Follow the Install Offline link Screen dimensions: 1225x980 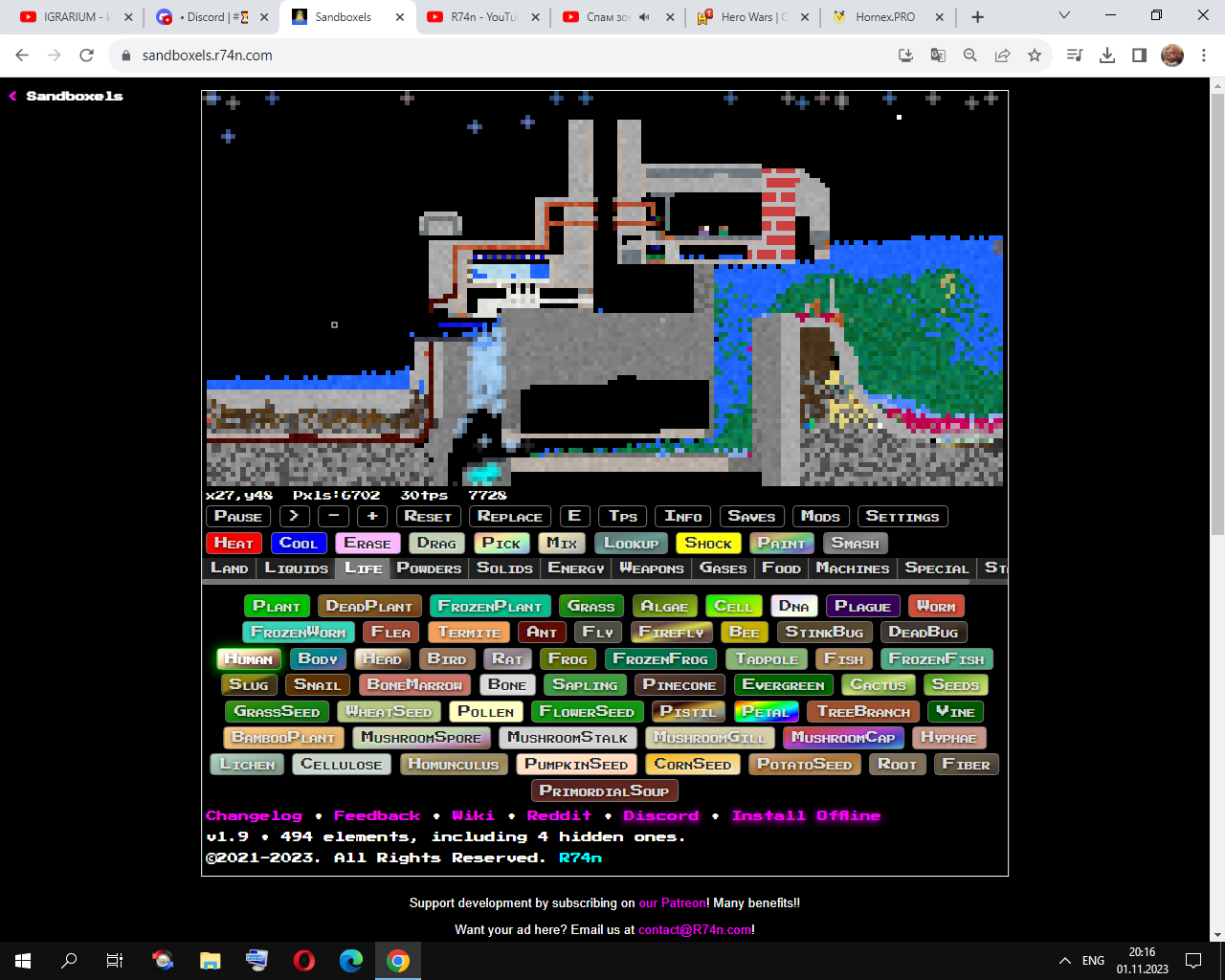point(806,816)
